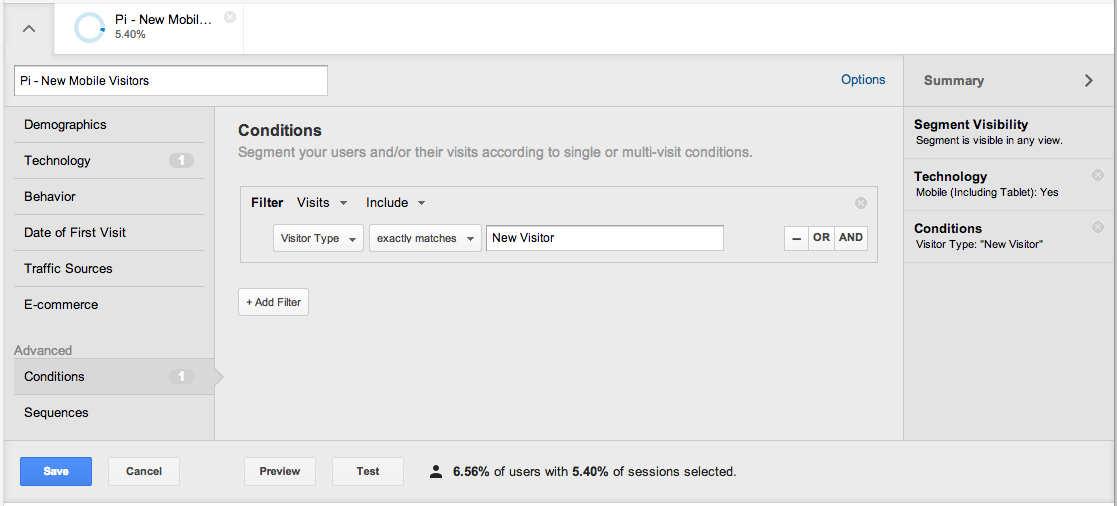Viewport: 1117px width, 506px height.
Task: Click the New Visitor value field
Action: (x=605, y=238)
